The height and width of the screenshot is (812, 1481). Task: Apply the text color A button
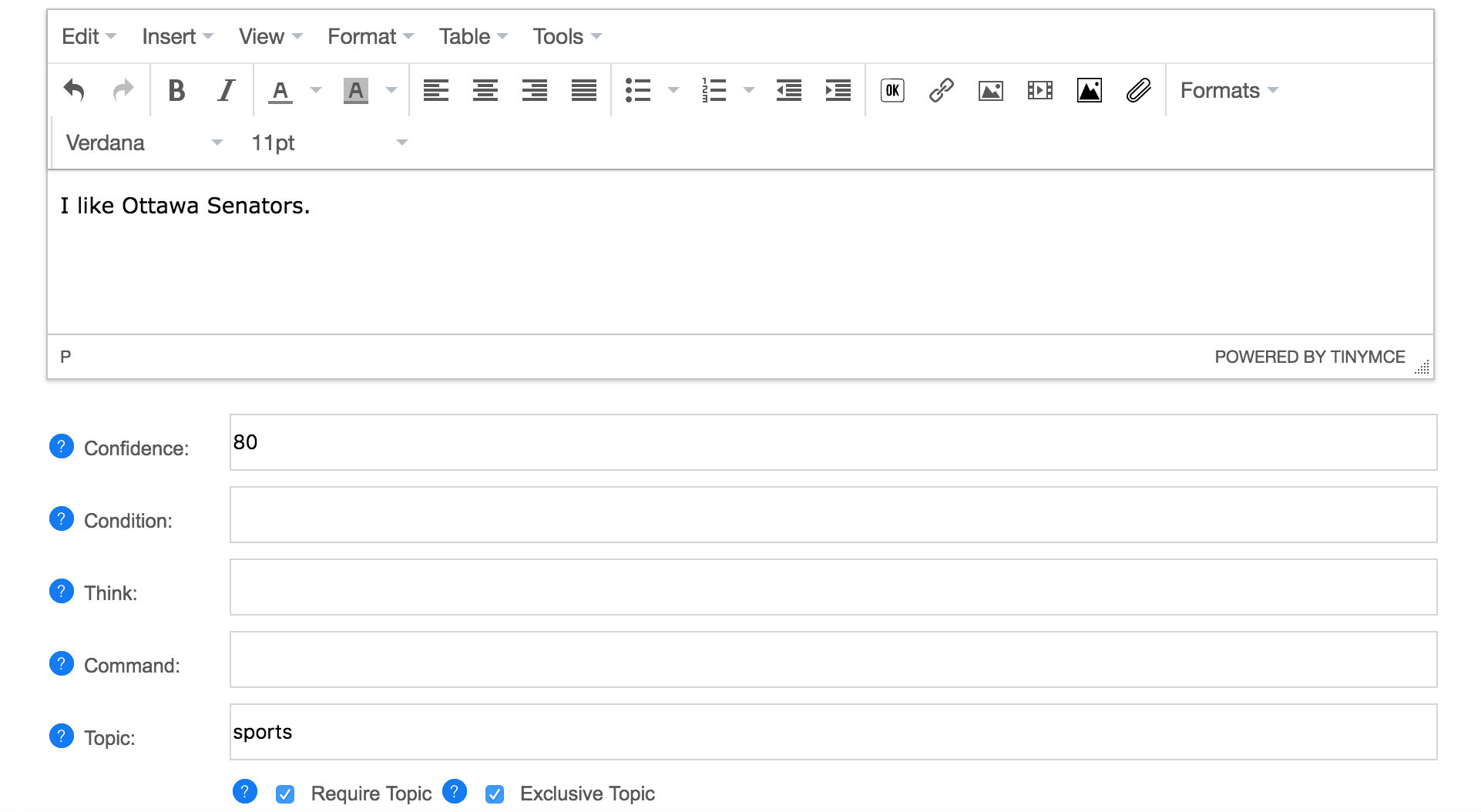(x=280, y=90)
